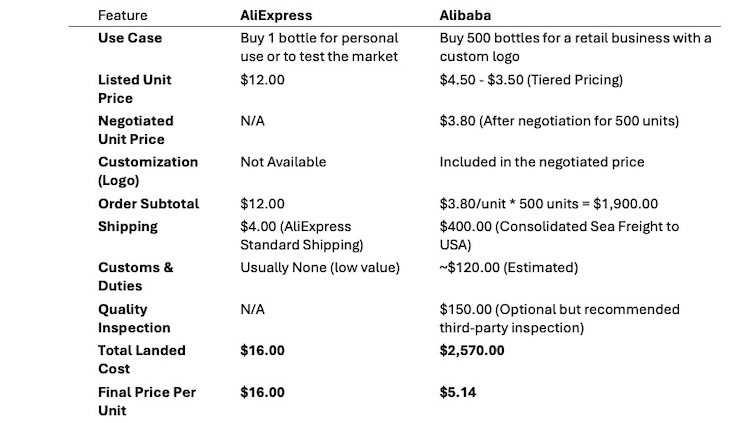Click the Negotiated Unit Price label
This screenshot has height=423, width=752.
pos(136,130)
